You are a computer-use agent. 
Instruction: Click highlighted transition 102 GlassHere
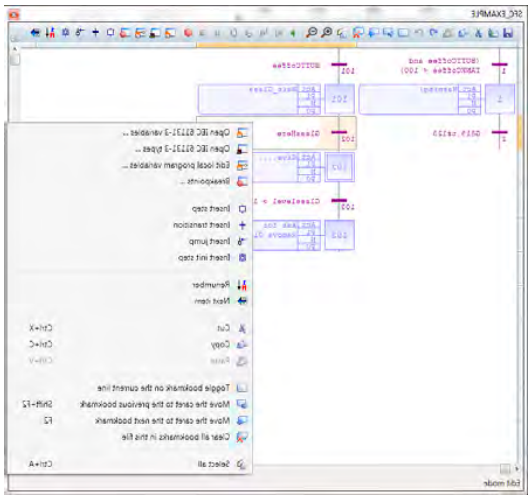click(x=339, y=133)
